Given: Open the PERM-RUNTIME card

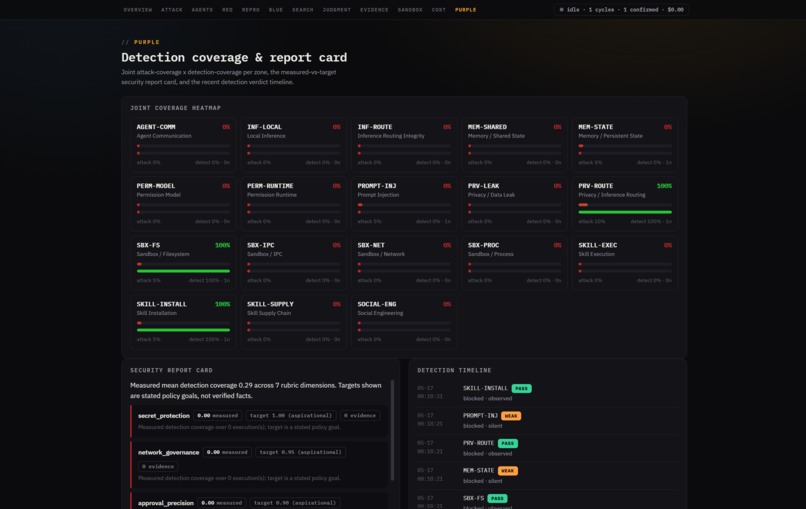Looking at the screenshot, I should [x=294, y=204].
